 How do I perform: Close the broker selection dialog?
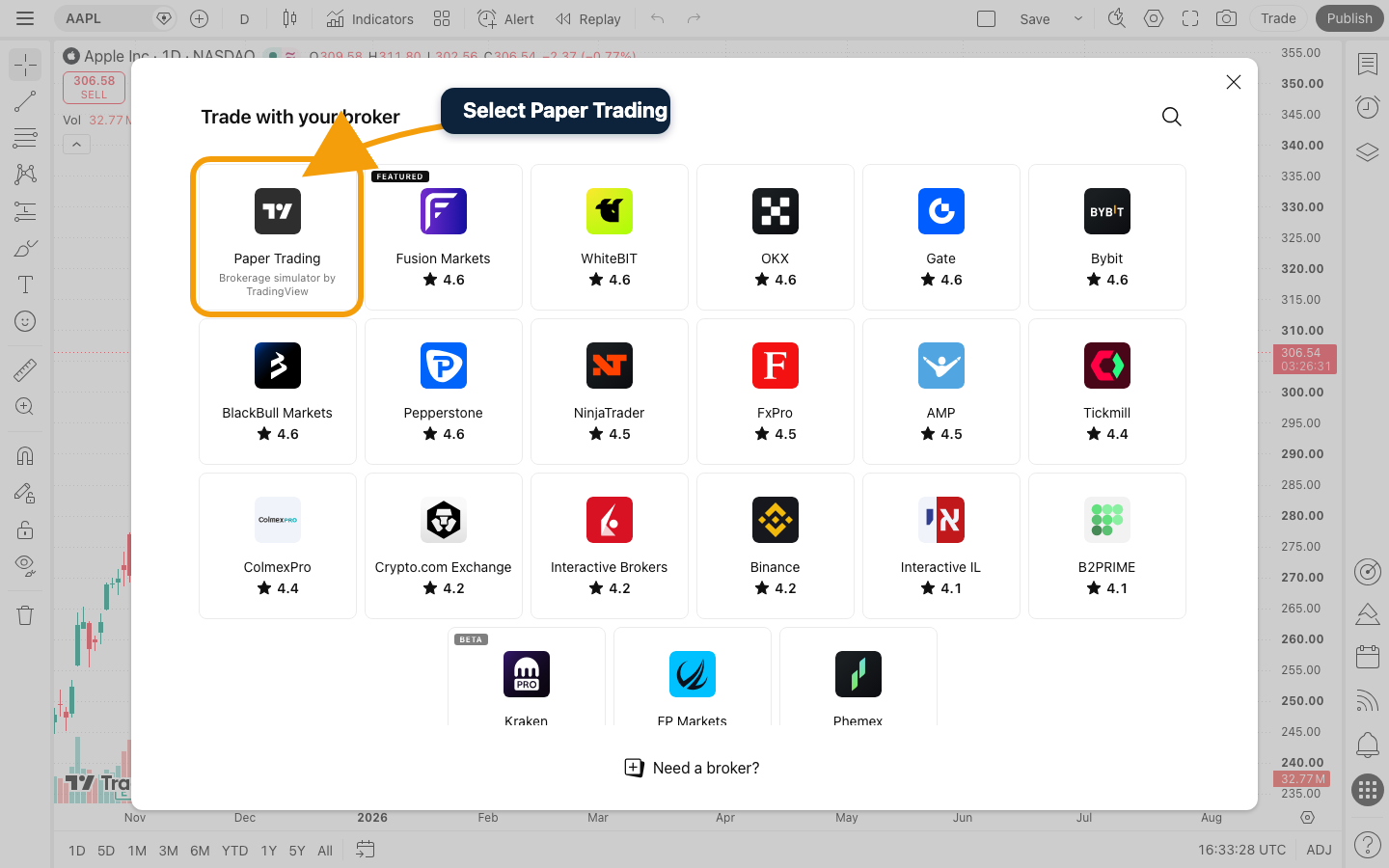1234,82
